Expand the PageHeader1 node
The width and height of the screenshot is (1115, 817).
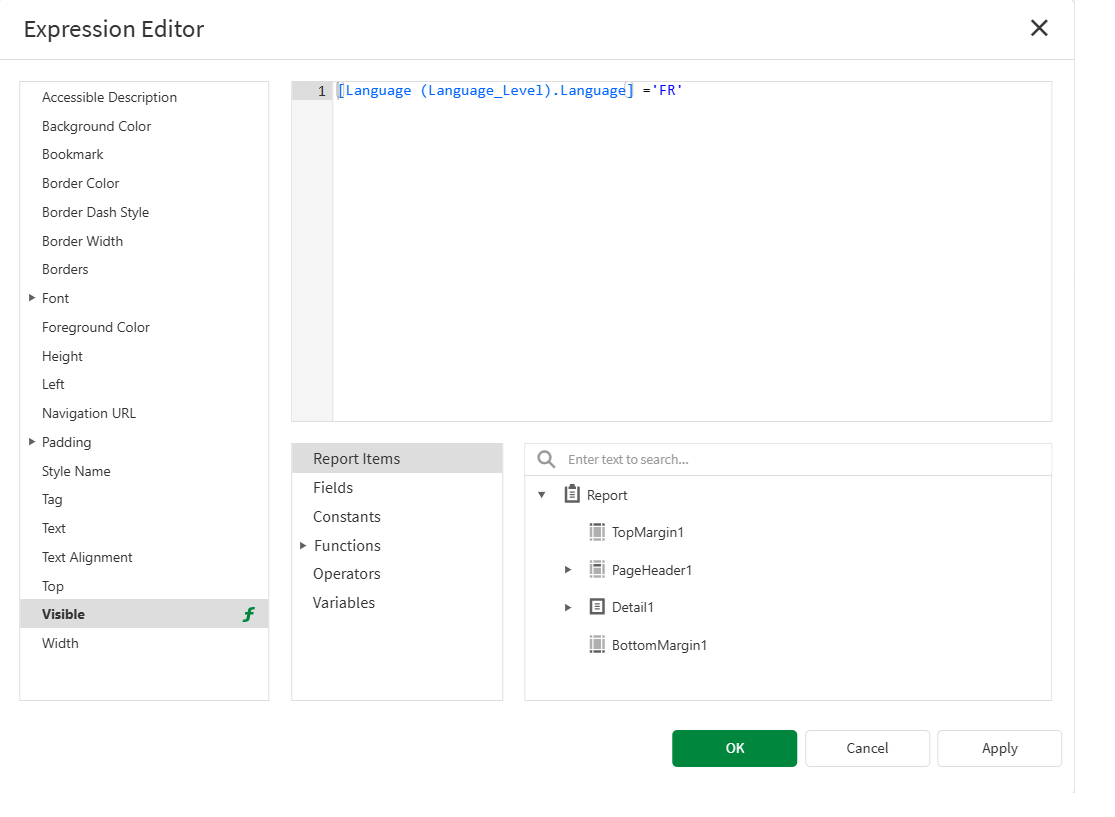(x=568, y=570)
